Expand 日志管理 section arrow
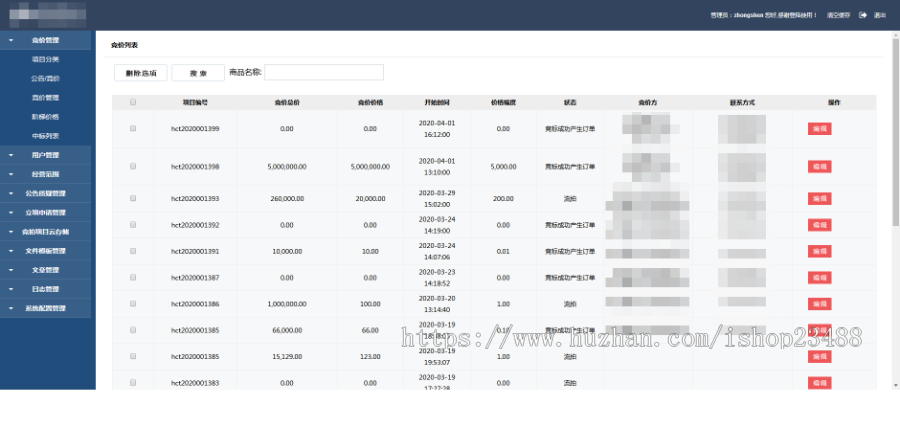Screen dimensions: 900x427 [11, 289]
